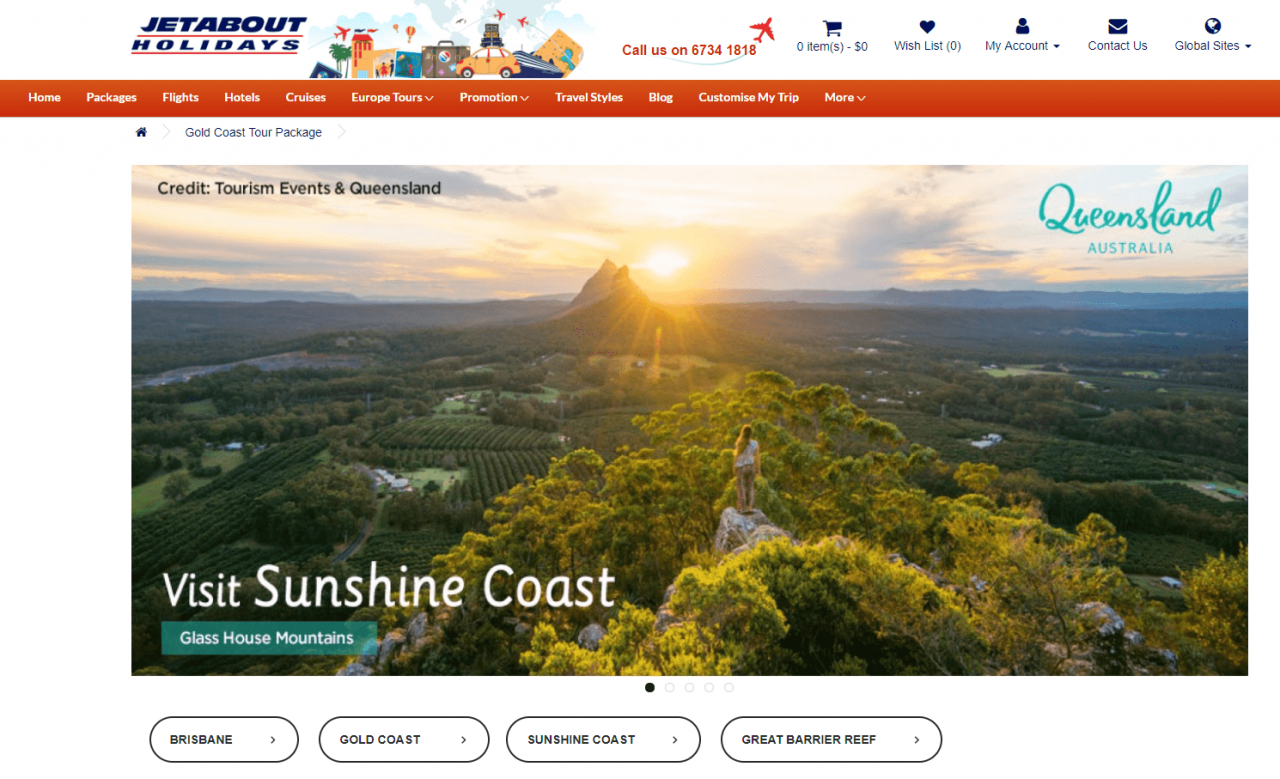This screenshot has width=1280, height=779.
Task: Select the second carousel slide dot
Action: coord(669,688)
